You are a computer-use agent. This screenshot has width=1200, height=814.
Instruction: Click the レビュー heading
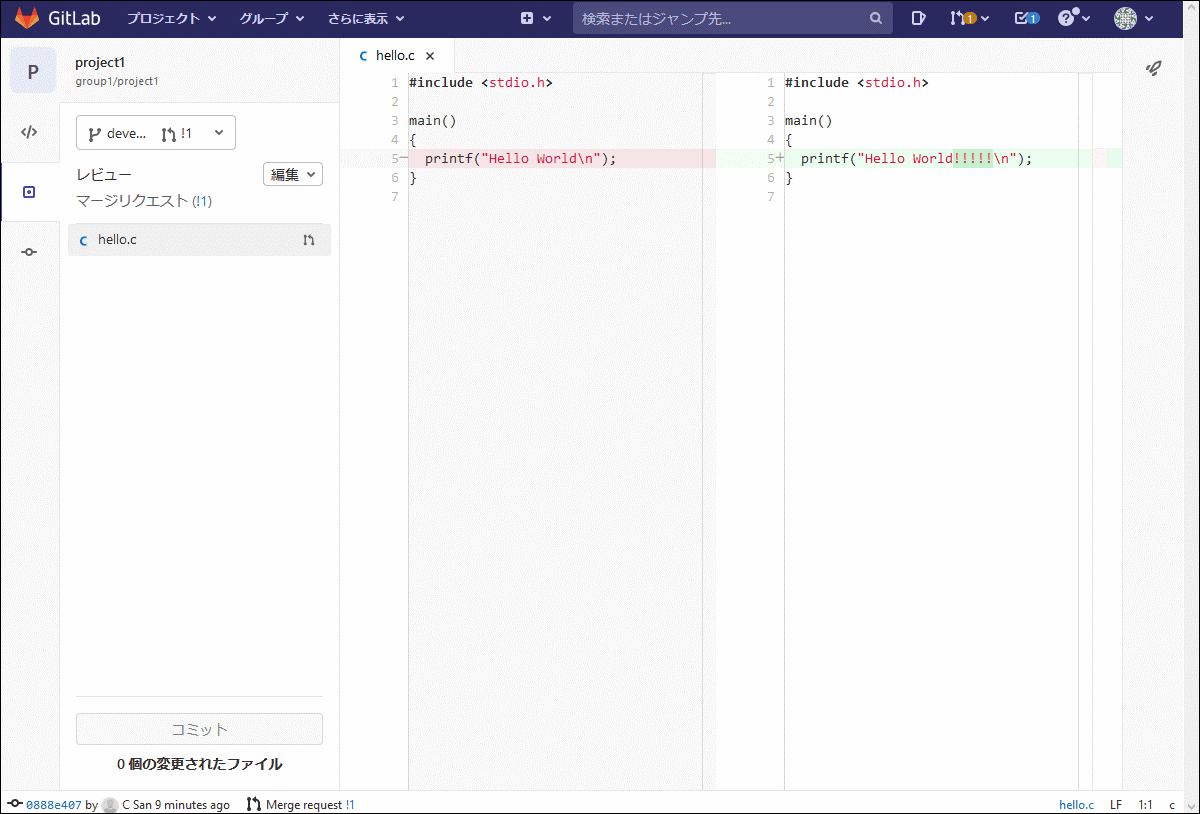(x=104, y=174)
